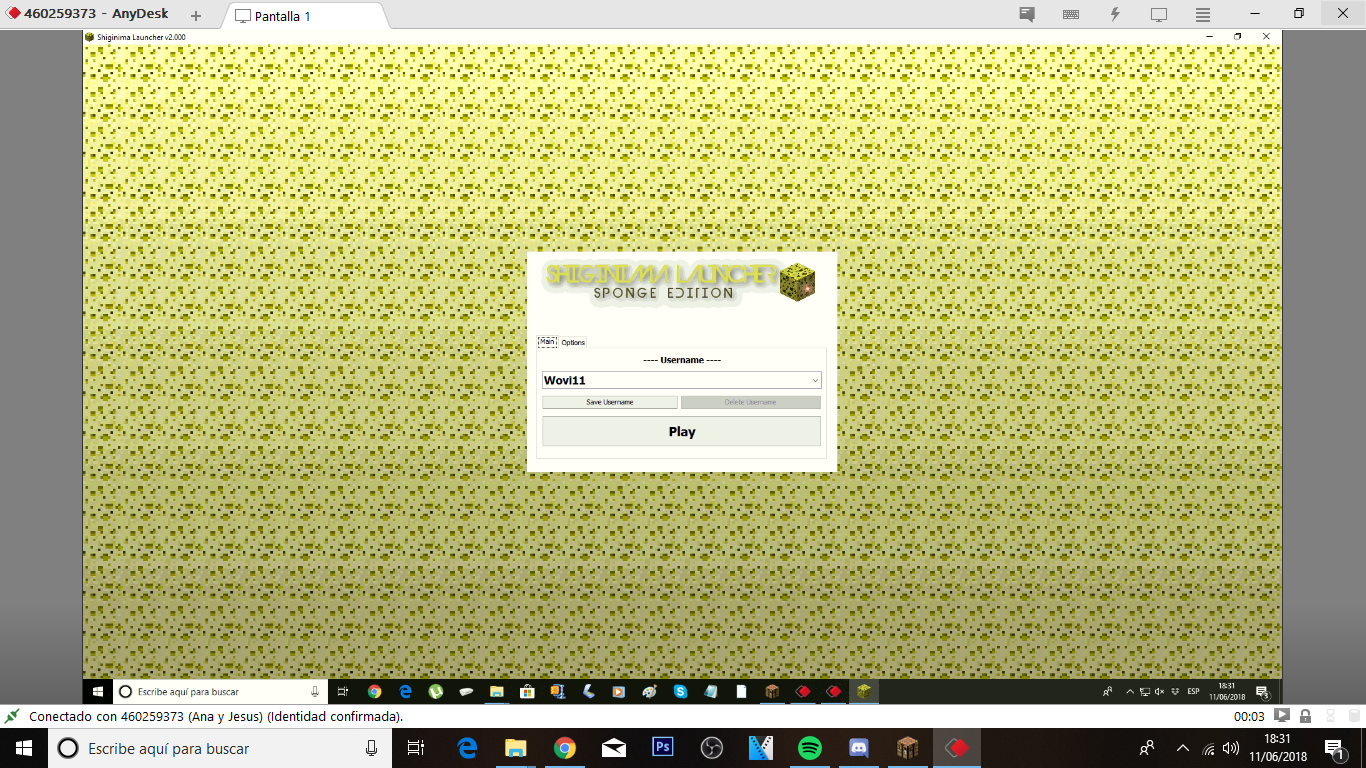Open the username dropdown arrow
1366x768 pixels.
click(815, 381)
